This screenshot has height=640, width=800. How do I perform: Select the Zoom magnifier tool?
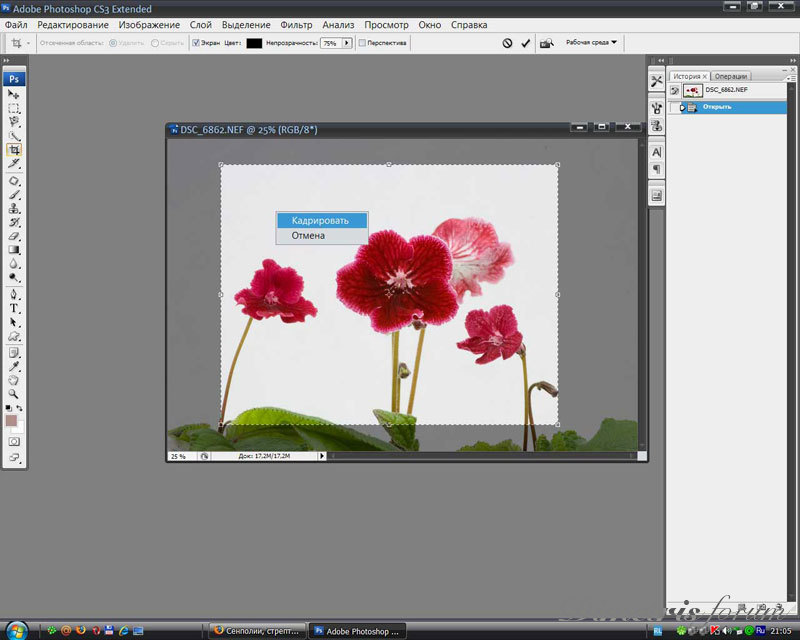point(14,394)
